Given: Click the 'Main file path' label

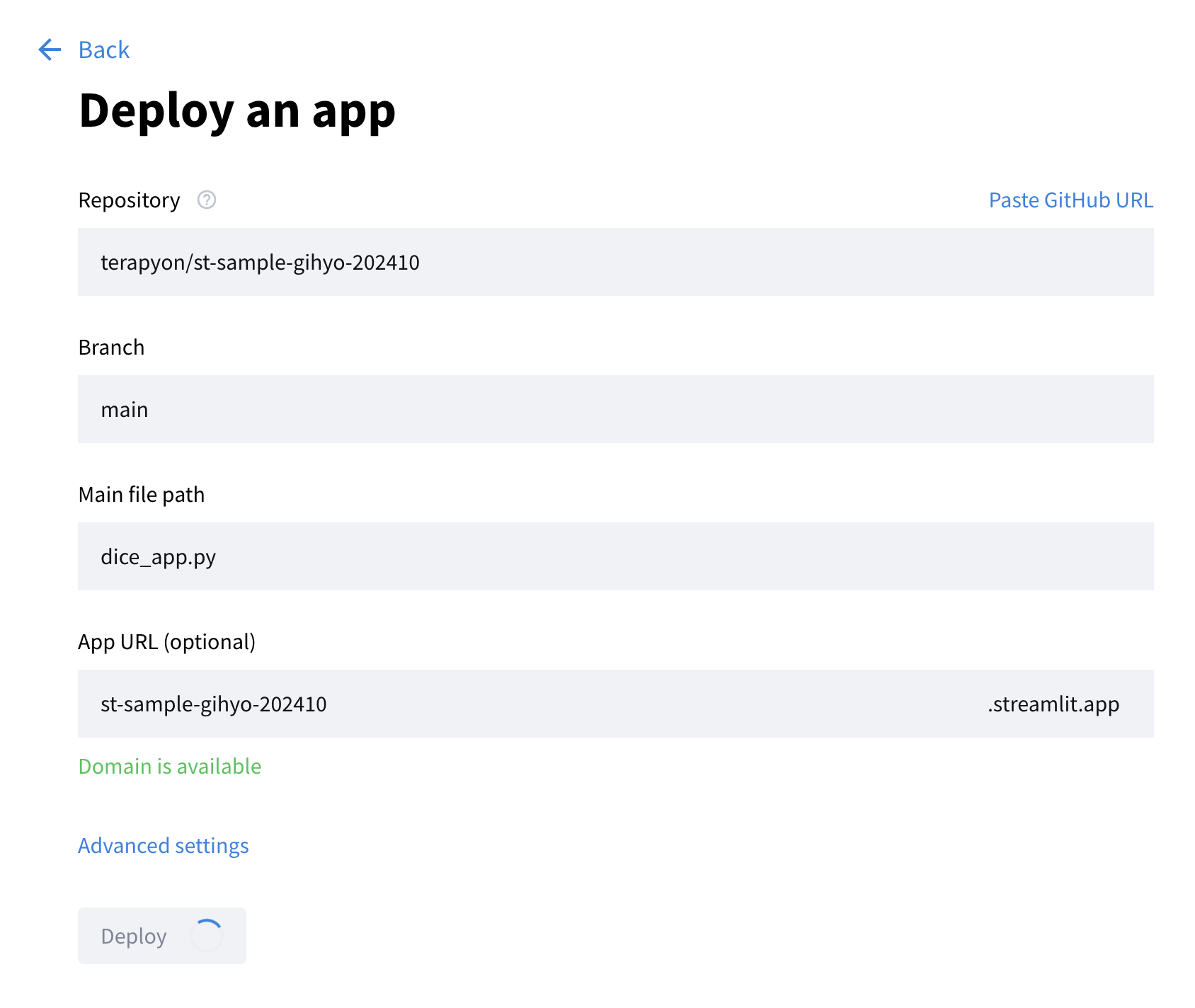Looking at the screenshot, I should tap(141, 495).
